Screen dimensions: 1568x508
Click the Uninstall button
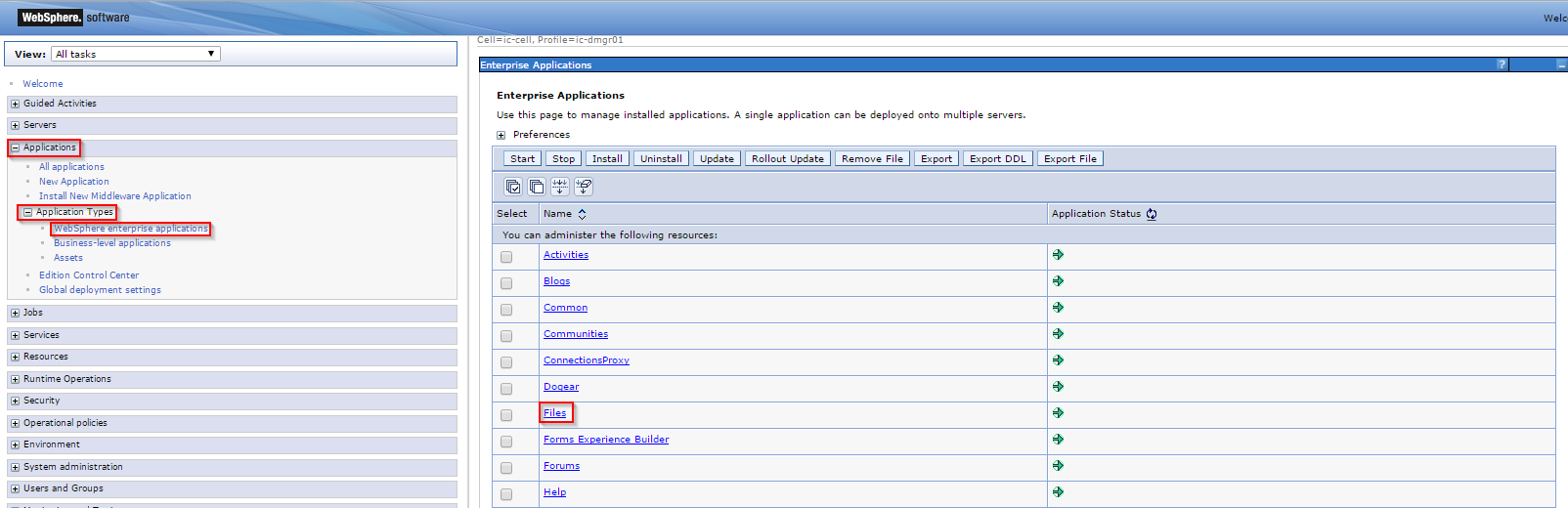click(x=662, y=158)
